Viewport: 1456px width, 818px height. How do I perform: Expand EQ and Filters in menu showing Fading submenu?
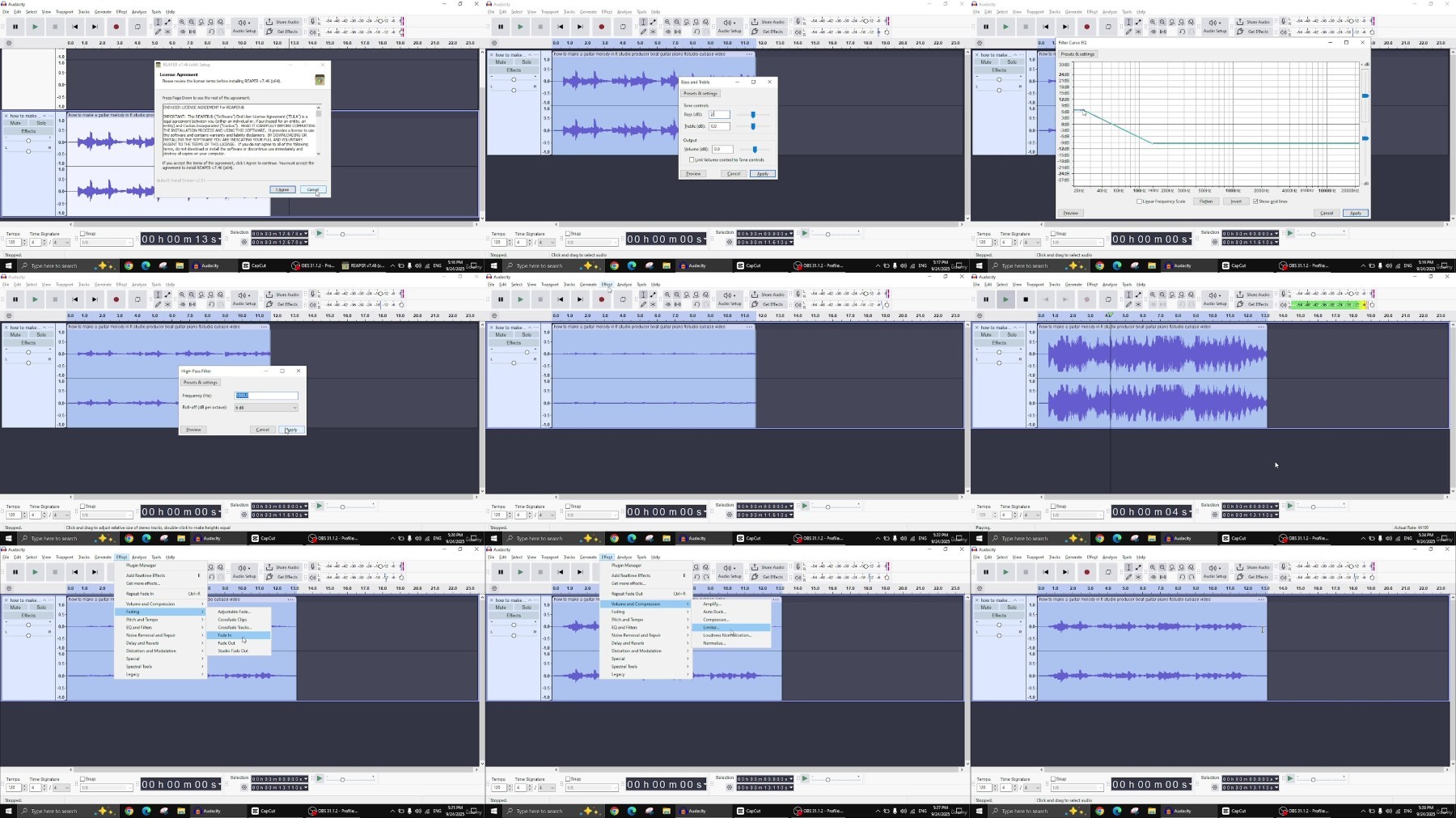tap(160, 627)
